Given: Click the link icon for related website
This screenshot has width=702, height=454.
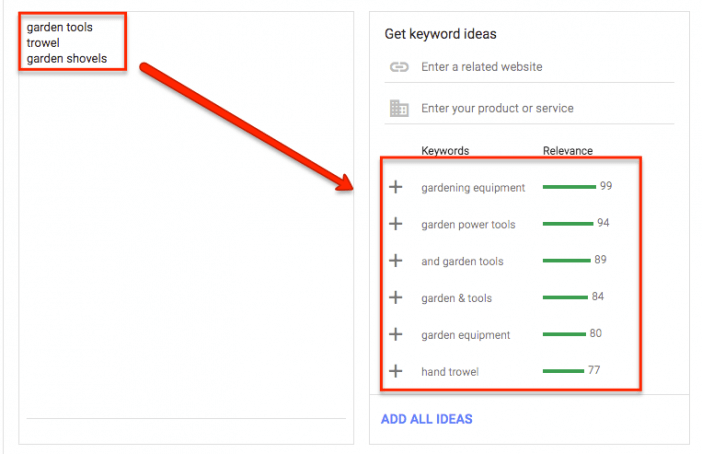Looking at the screenshot, I should pos(399,67).
